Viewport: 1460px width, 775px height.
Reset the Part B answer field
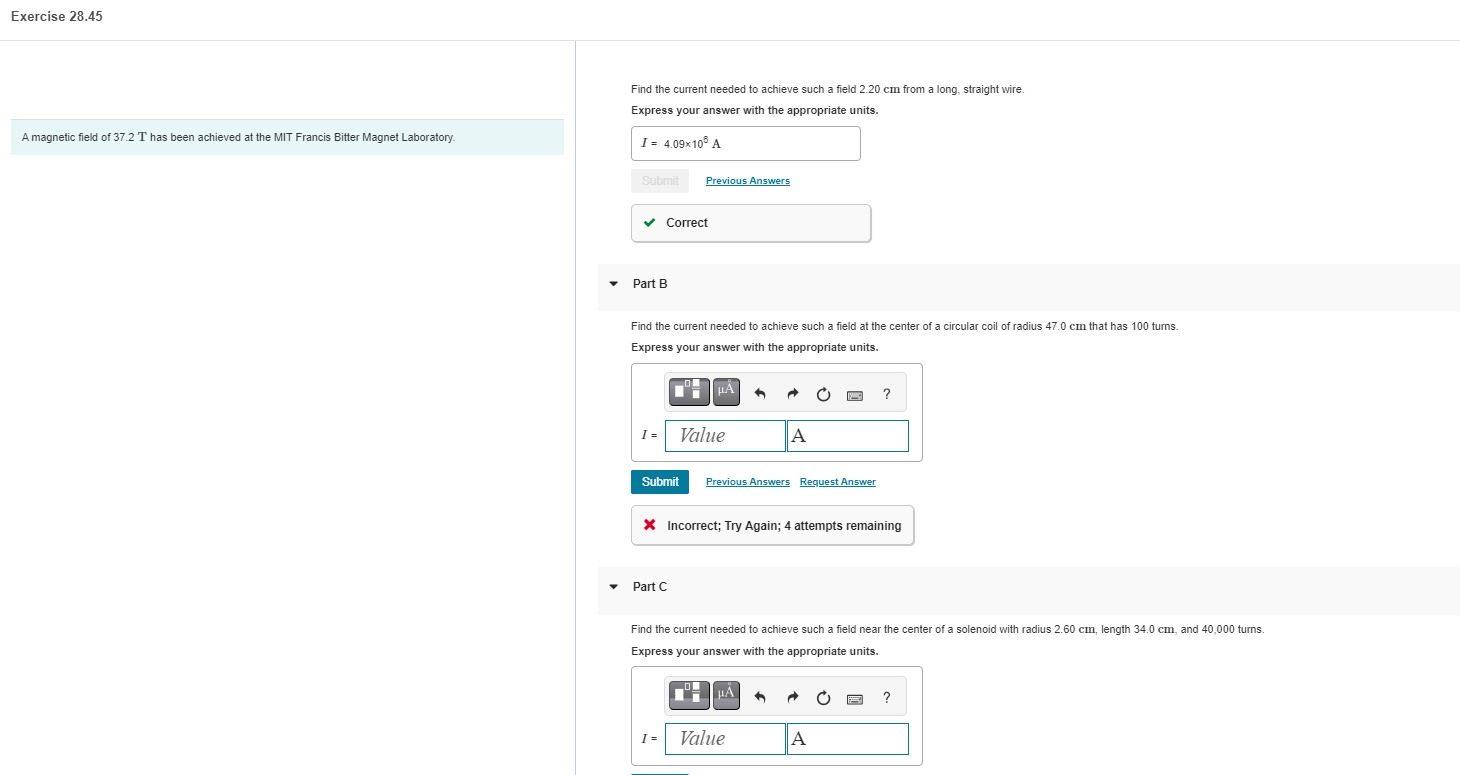[x=823, y=394]
